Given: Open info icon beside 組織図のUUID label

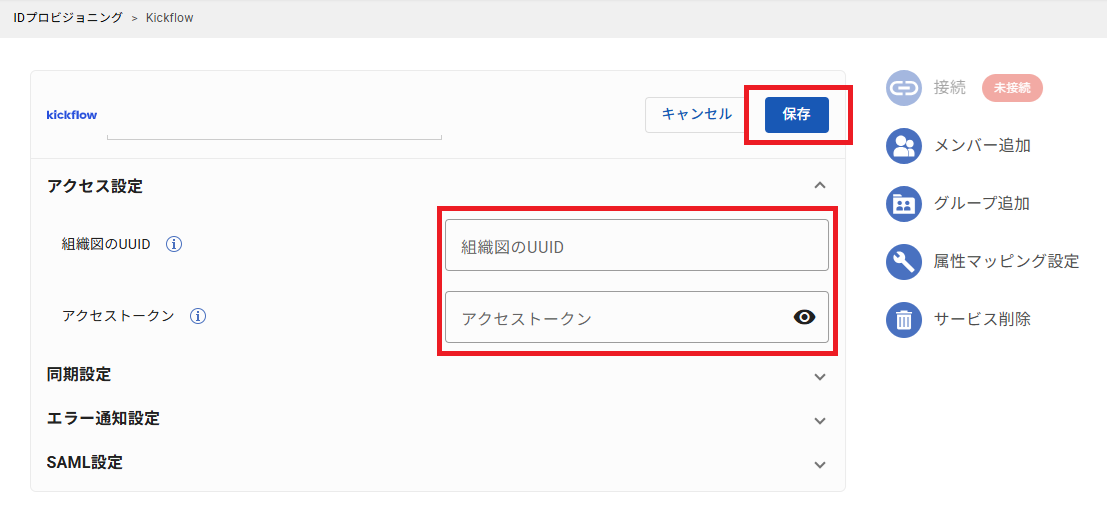Looking at the screenshot, I should click(x=174, y=244).
